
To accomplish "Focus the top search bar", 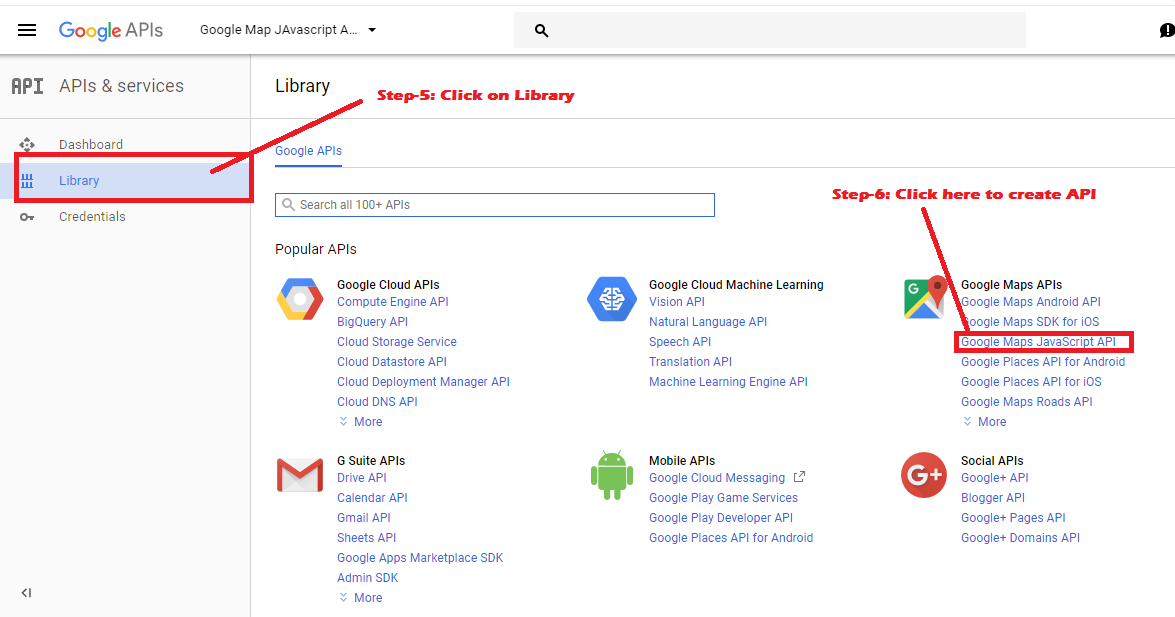I will pyautogui.click(x=770, y=31).
